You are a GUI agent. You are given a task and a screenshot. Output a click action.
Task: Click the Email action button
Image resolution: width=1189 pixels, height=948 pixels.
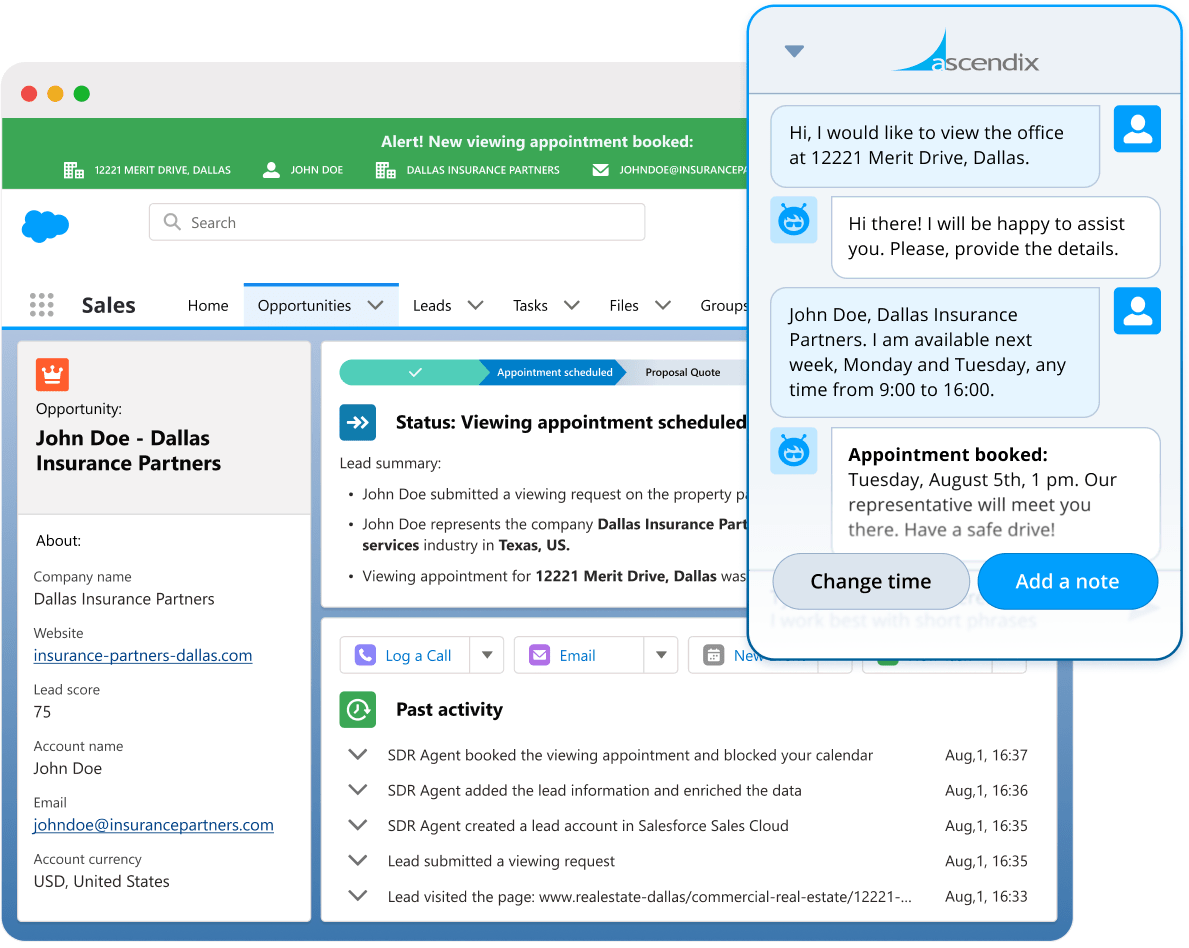[579, 655]
